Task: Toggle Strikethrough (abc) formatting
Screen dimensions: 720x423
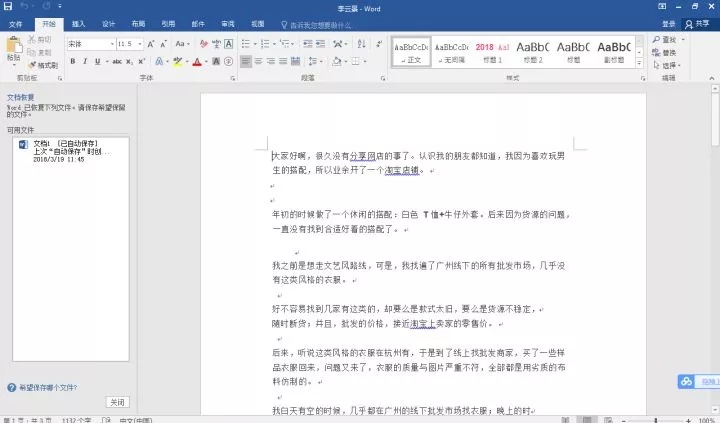Action: click(x=117, y=62)
